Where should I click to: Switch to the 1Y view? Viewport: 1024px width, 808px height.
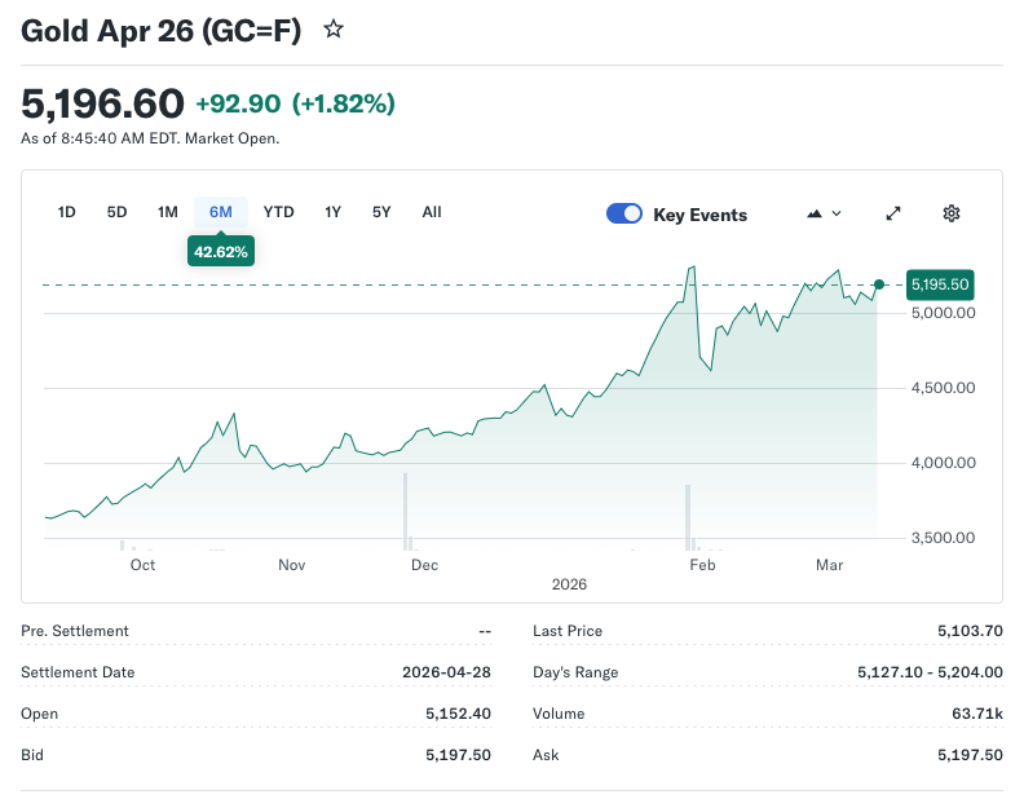(332, 212)
